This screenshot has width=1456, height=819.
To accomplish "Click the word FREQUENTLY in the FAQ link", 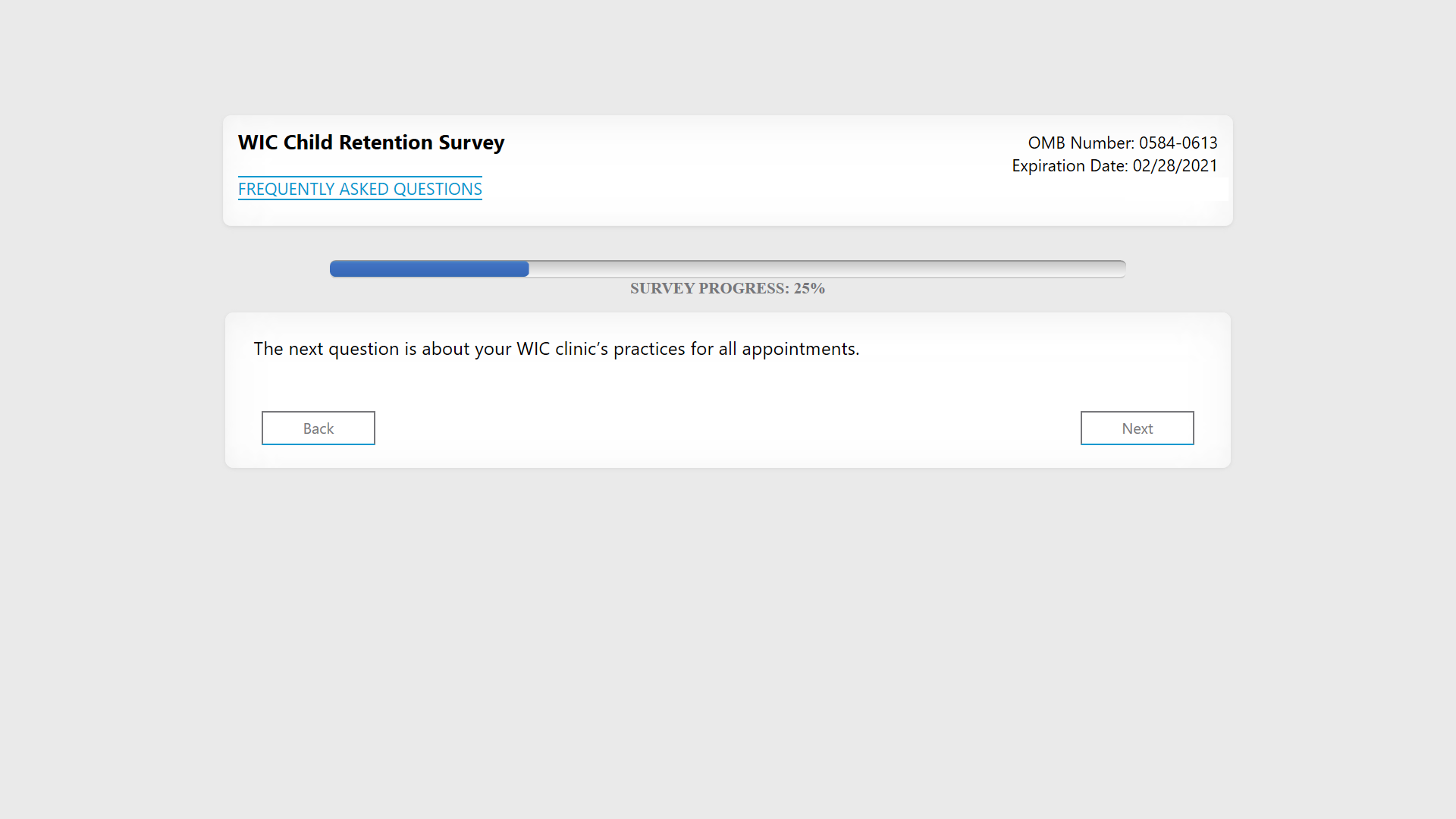I will pyautogui.click(x=286, y=189).
